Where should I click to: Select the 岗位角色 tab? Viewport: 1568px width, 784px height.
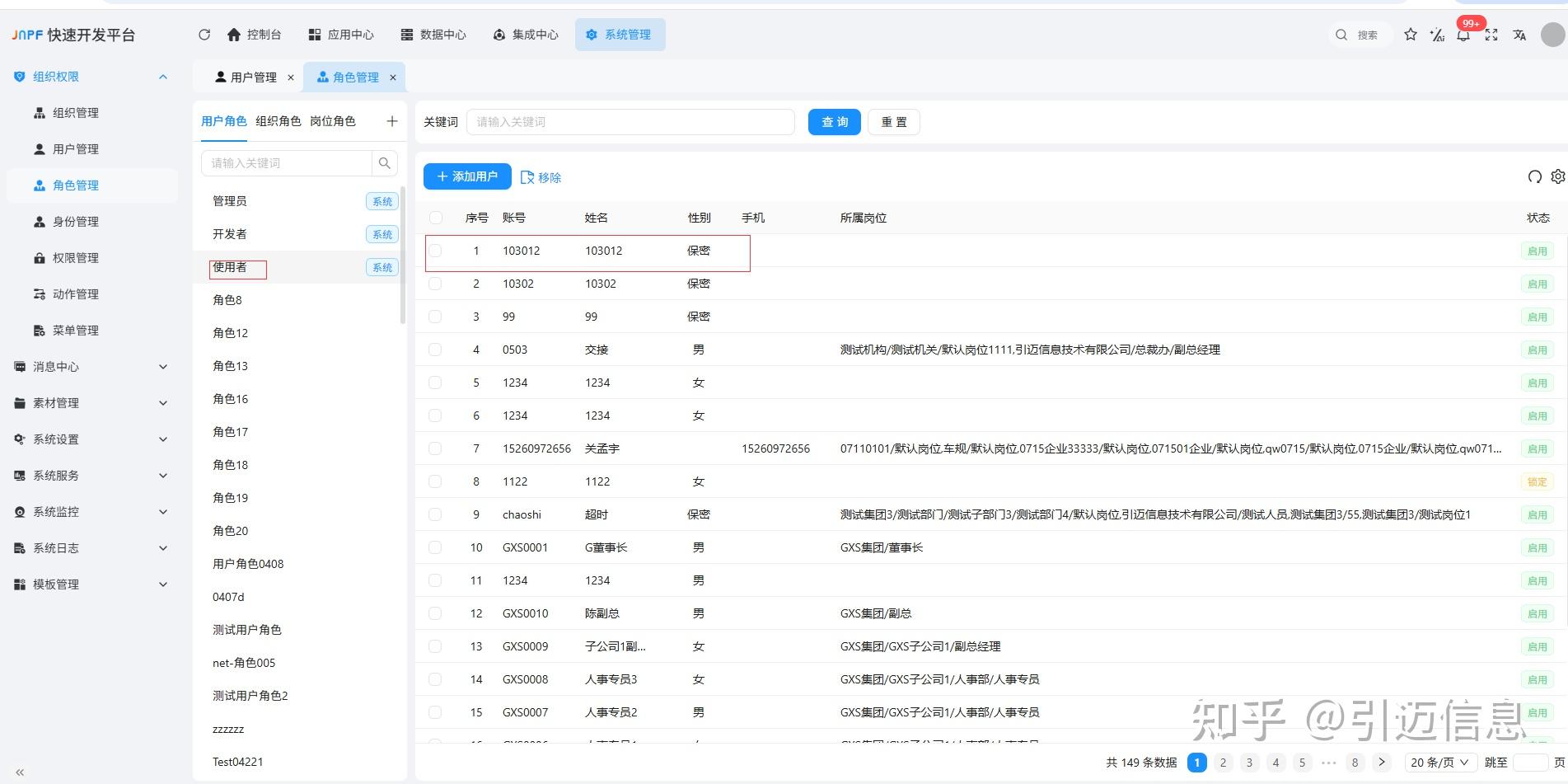coord(333,121)
